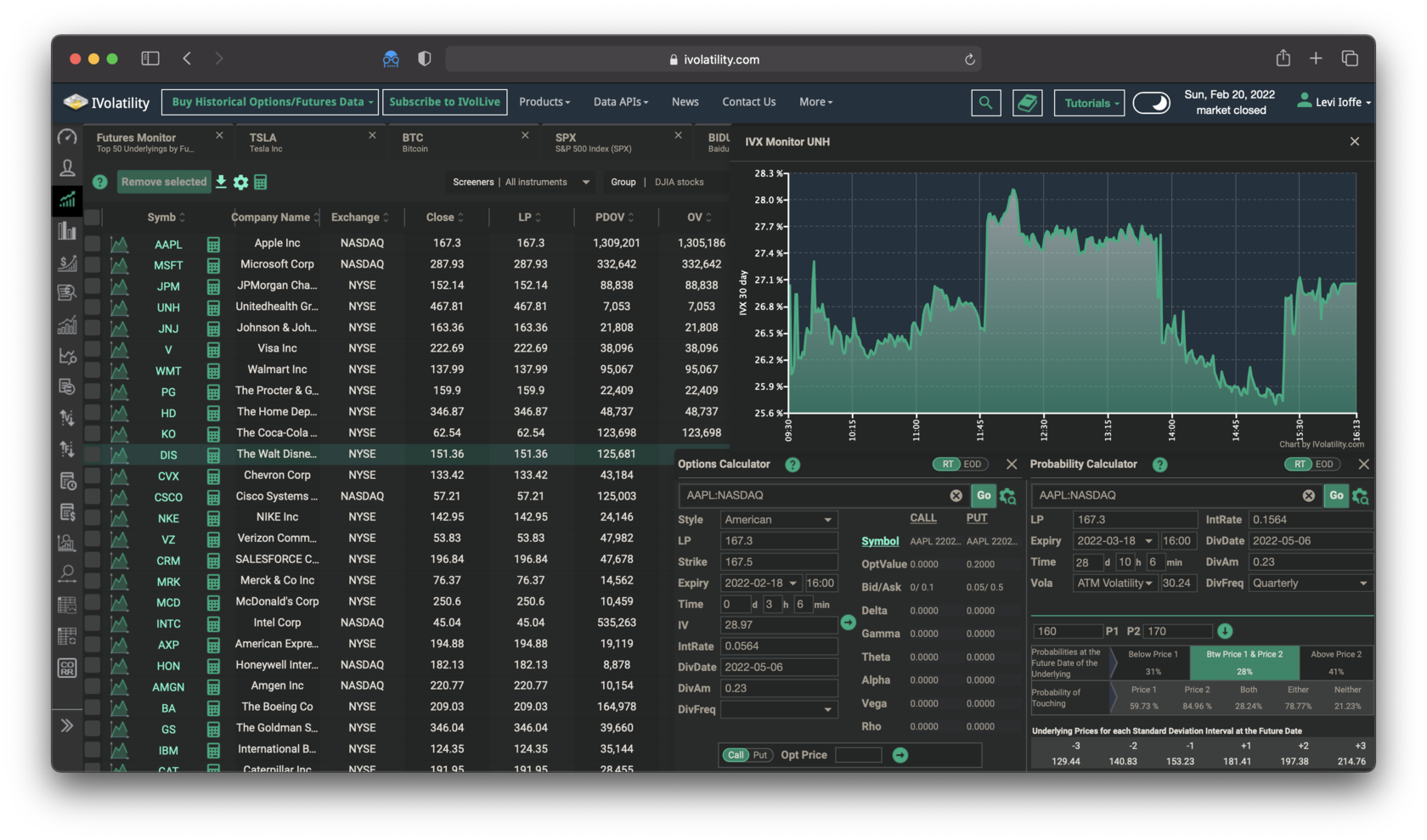Click the Subscribe to IVolLive button
Screen dimensions: 1427x840
(x=444, y=102)
